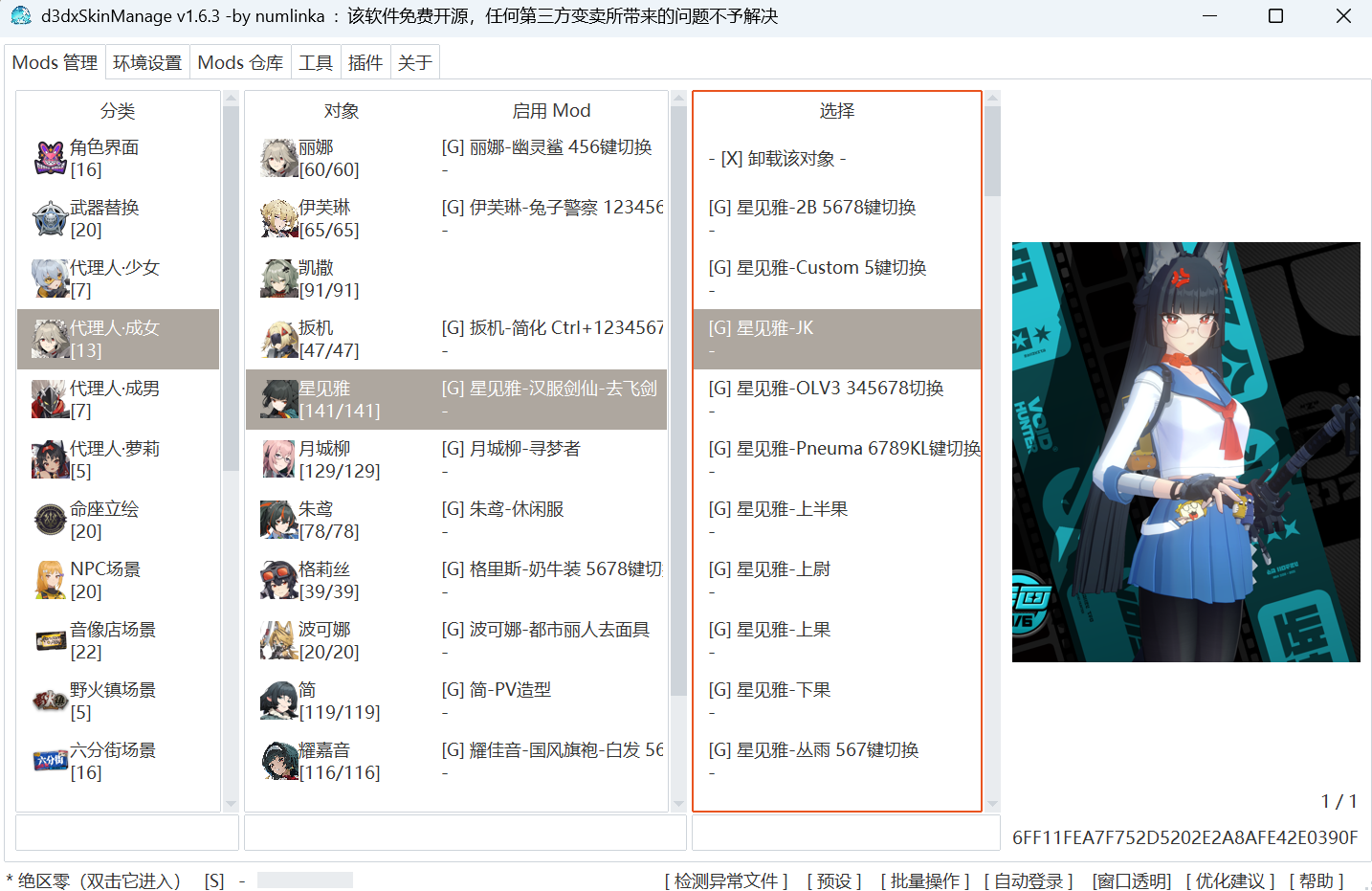Click the 代理人·成女 category icon
This screenshot has height=891, width=1372.
click(50, 339)
